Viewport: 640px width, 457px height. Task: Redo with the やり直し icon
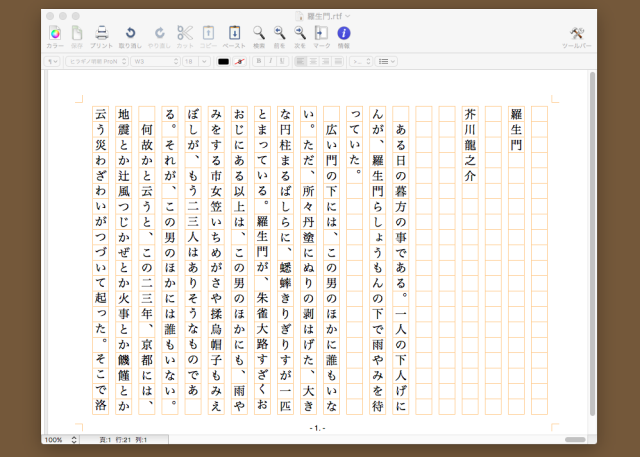tap(160, 33)
